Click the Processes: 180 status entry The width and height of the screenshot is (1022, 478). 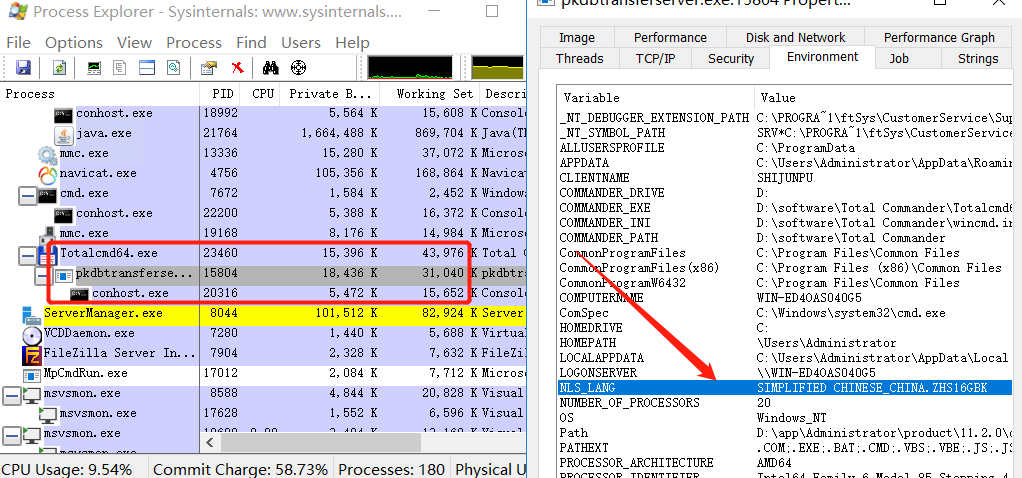click(391, 470)
